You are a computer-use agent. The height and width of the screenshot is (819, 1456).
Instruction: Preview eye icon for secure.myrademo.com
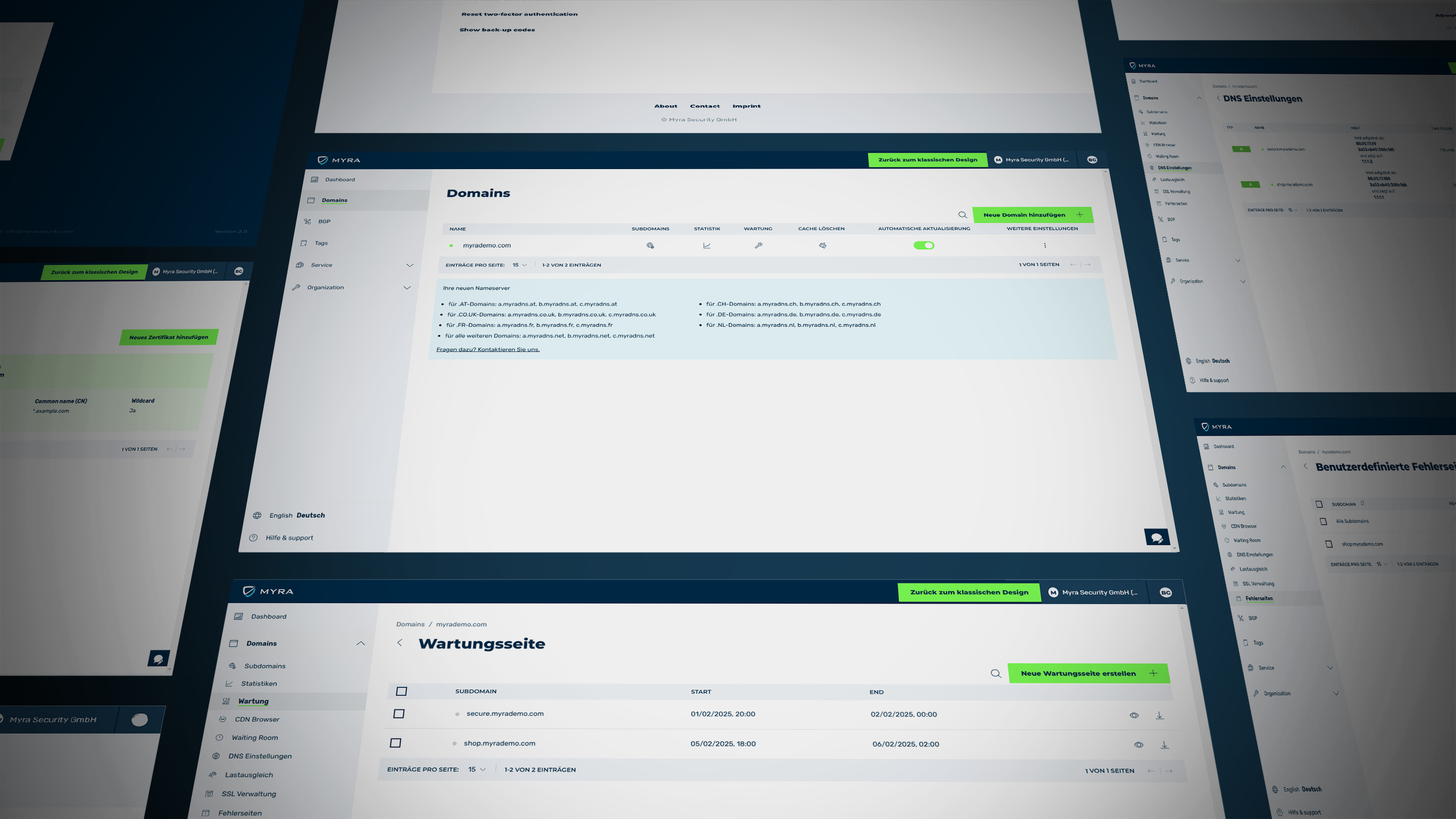click(x=1134, y=715)
